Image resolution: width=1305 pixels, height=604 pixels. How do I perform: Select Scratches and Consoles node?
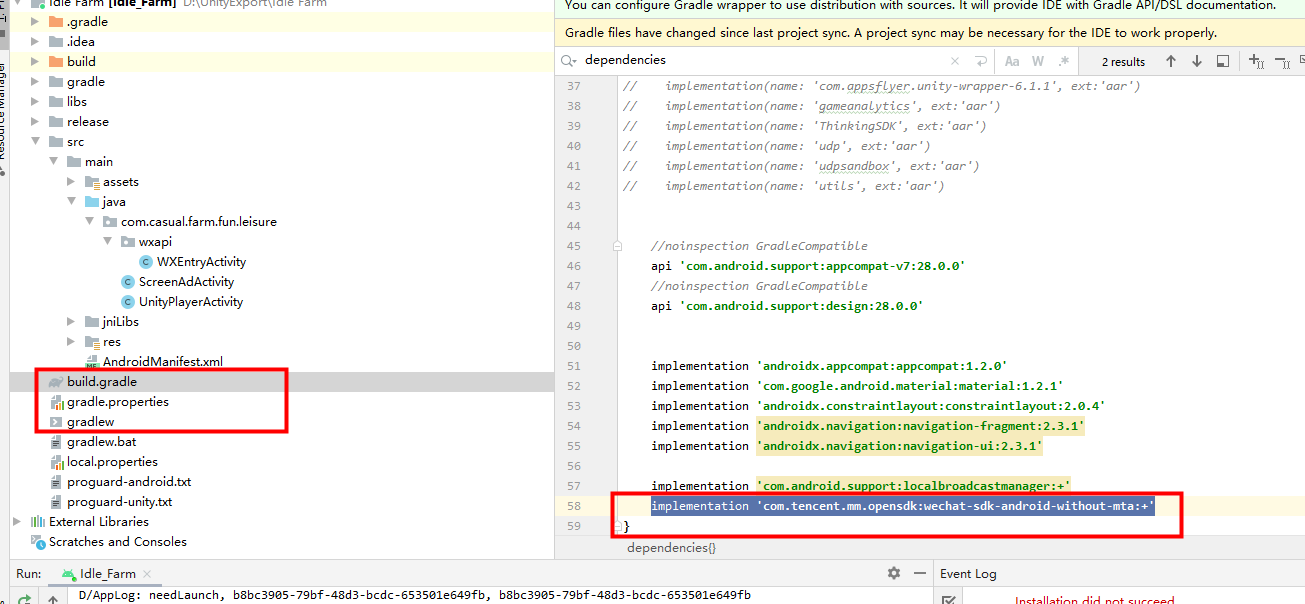click(x=118, y=542)
